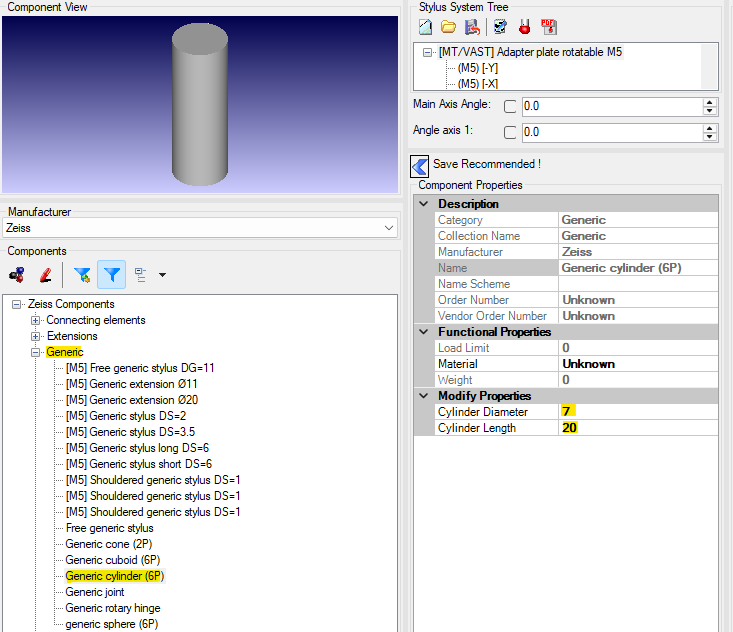
Task: Click the blue Save Recommended arrow icon
Action: [x=420, y=165]
